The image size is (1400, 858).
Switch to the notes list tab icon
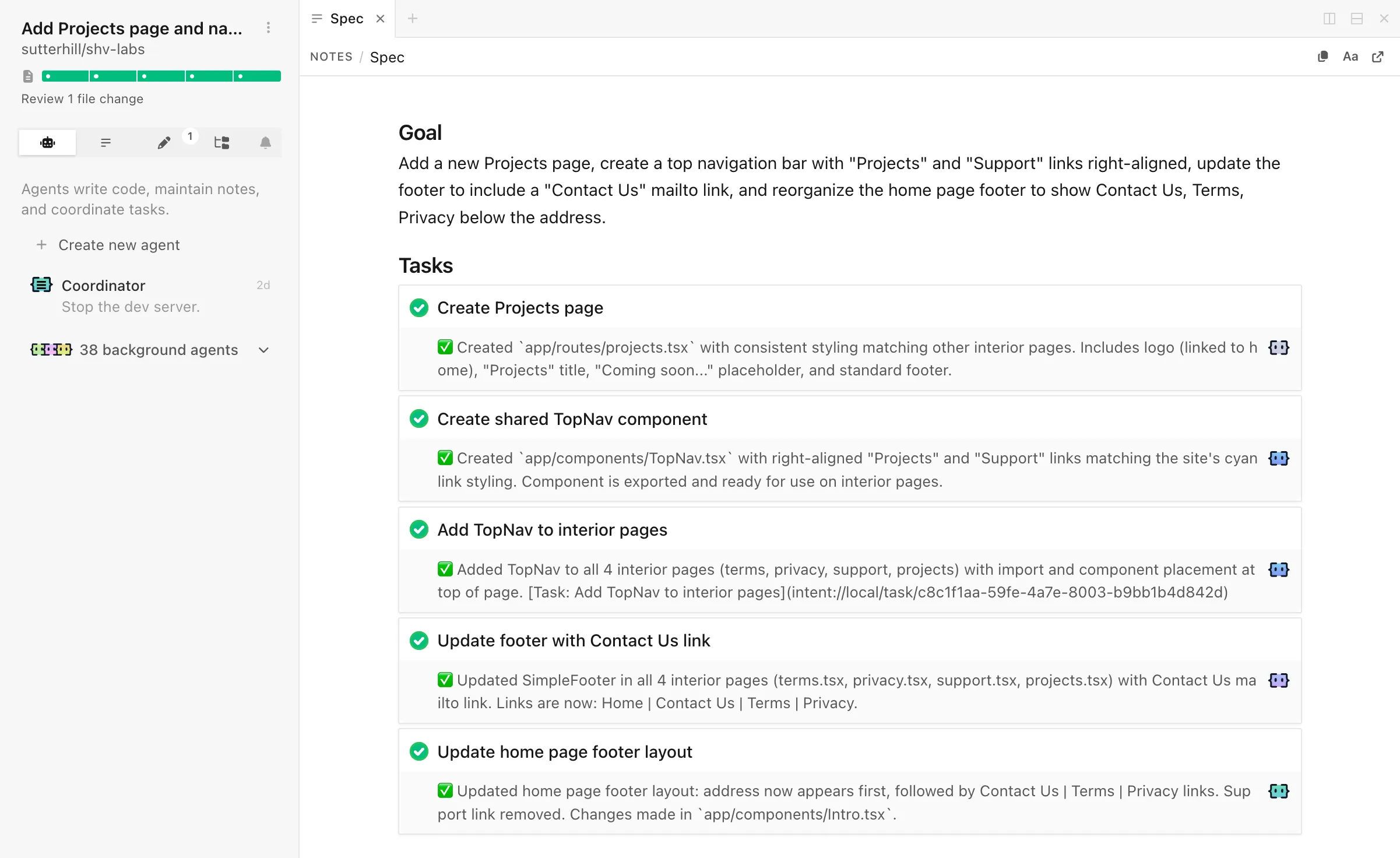point(105,142)
